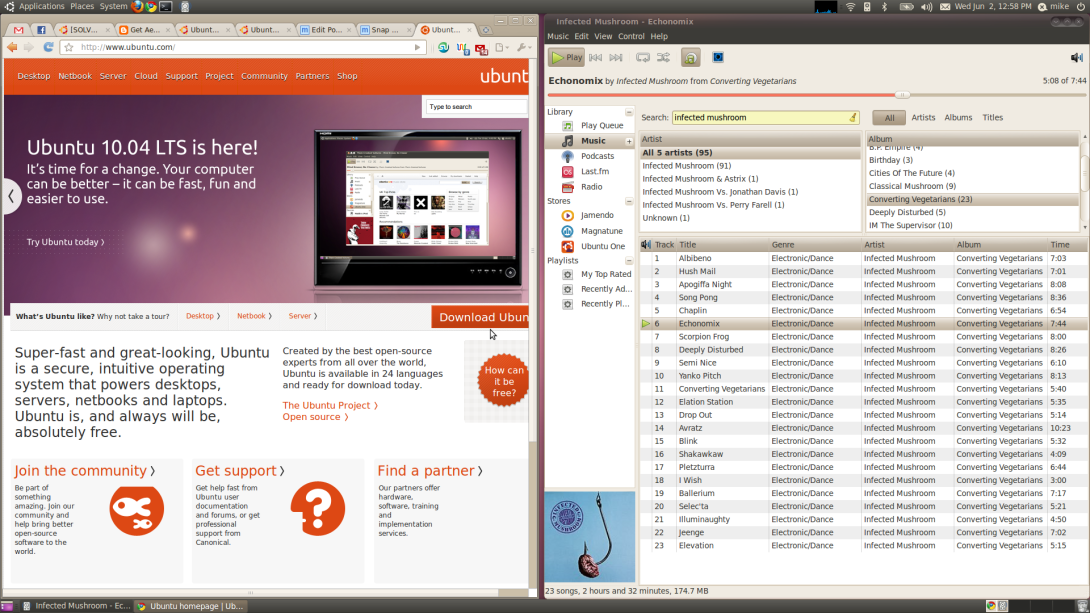Toggle repeat mode in Banshee toolbar
Viewport: 1090px width, 613px height.
pyautogui.click(x=643, y=58)
